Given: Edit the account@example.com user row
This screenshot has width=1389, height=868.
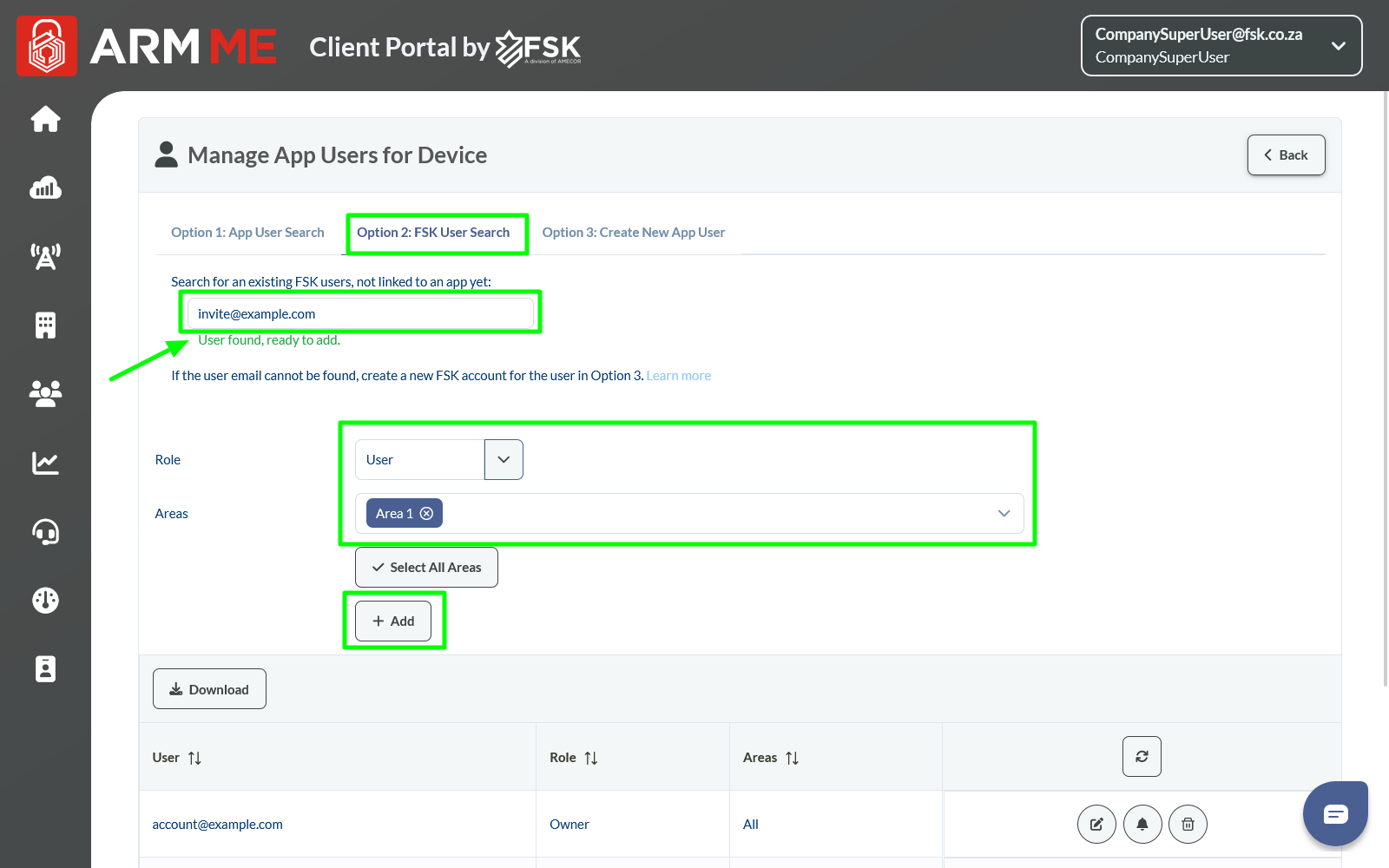Looking at the screenshot, I should pyautogui.click(x=1096, y=825).
